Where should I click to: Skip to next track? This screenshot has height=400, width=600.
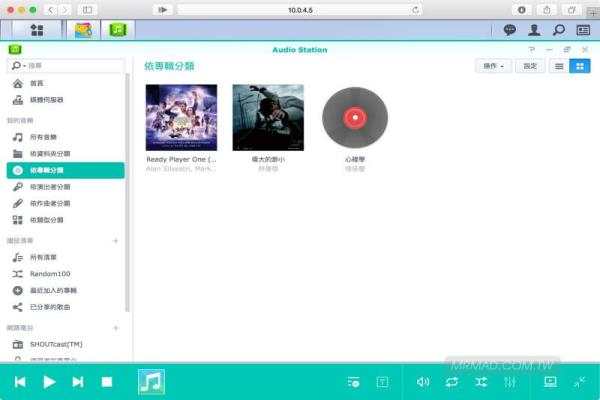point(78,382)
